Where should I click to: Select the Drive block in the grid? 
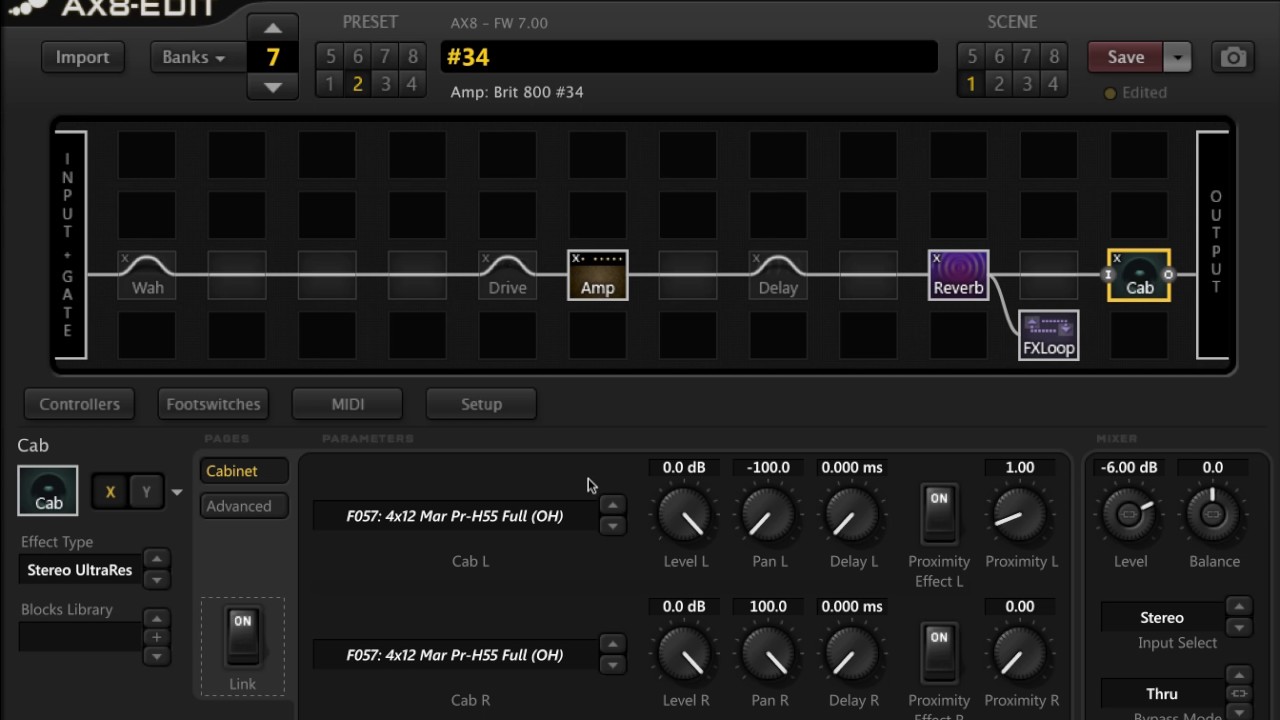507,275
